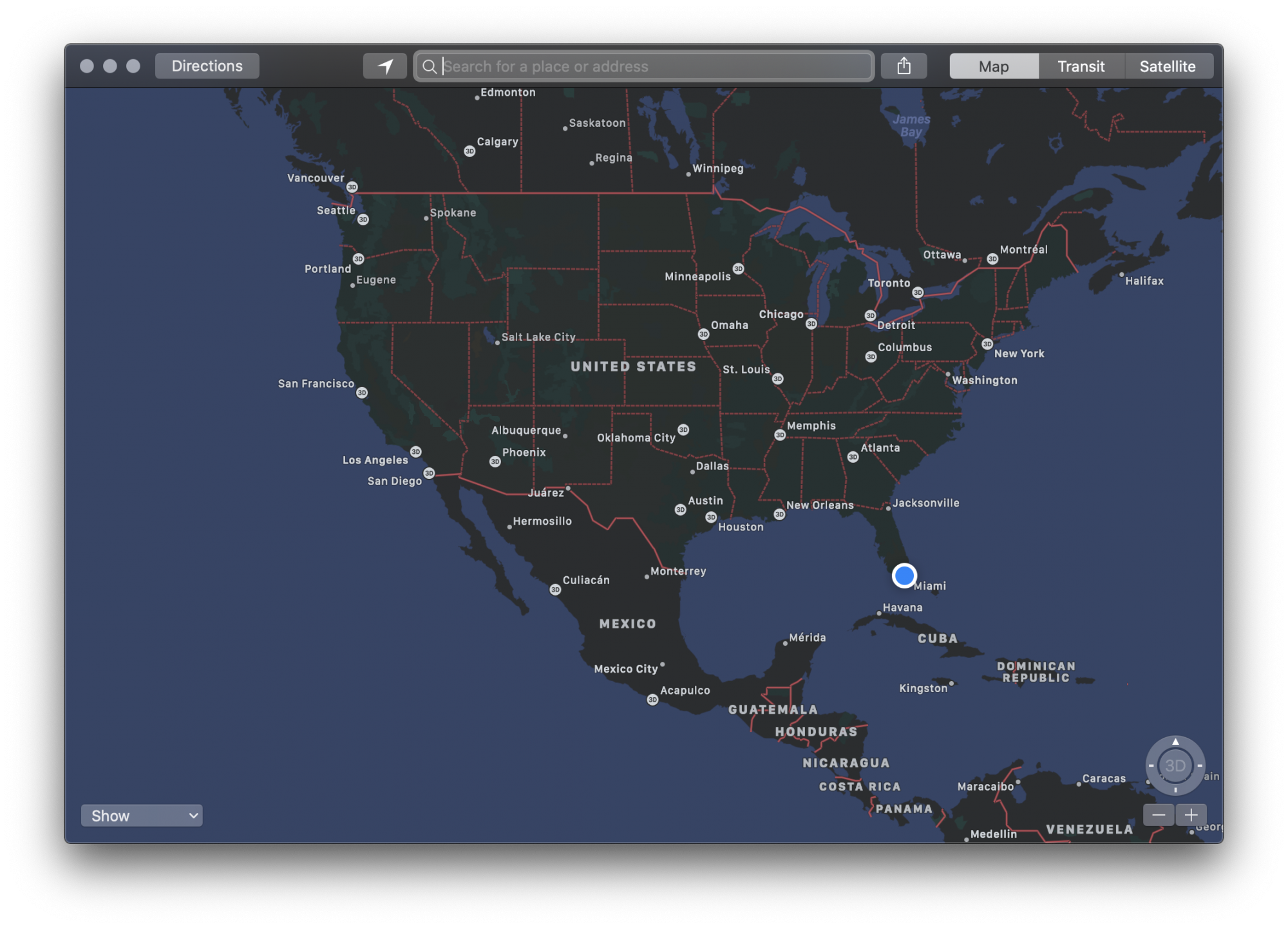
Task: Click the 3D badge at St. Louis
Action: tap(778, 379)
